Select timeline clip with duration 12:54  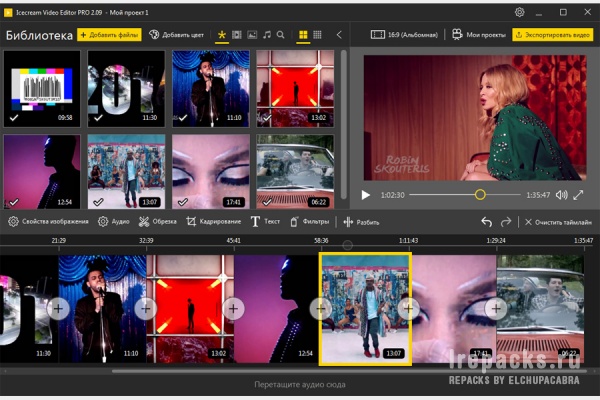coord(276,309)
